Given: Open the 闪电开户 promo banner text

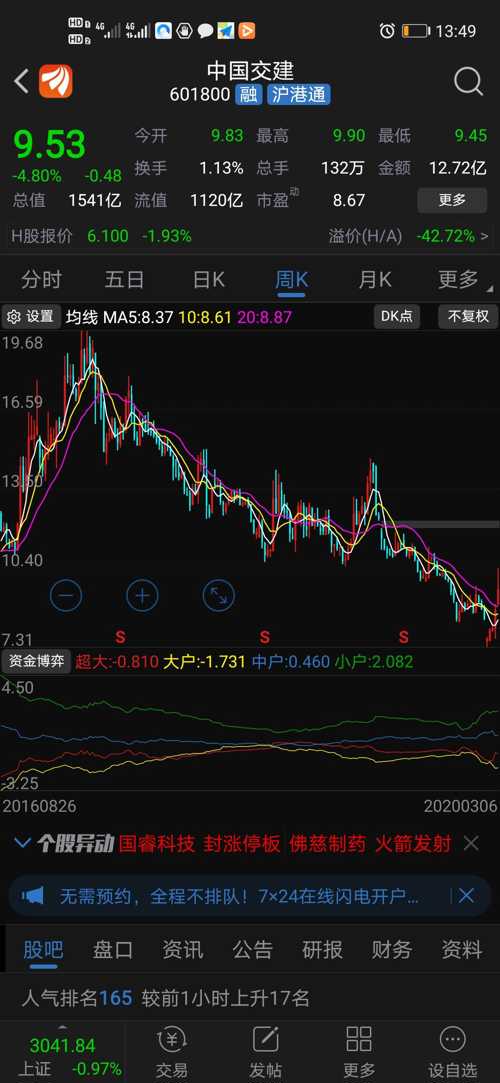Looking at the screenshot, I should (239, 897).
